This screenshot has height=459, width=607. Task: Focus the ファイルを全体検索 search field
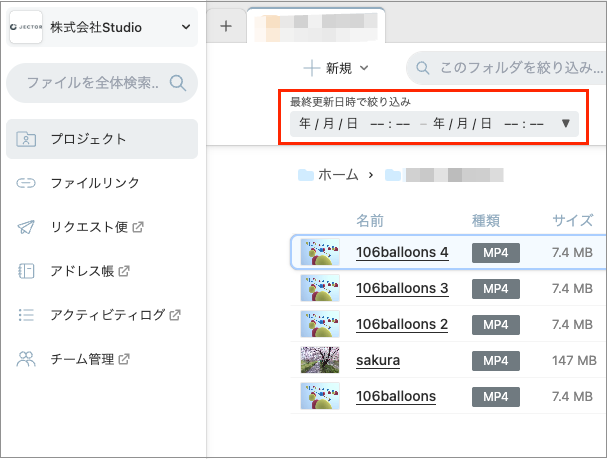(102, 83)
